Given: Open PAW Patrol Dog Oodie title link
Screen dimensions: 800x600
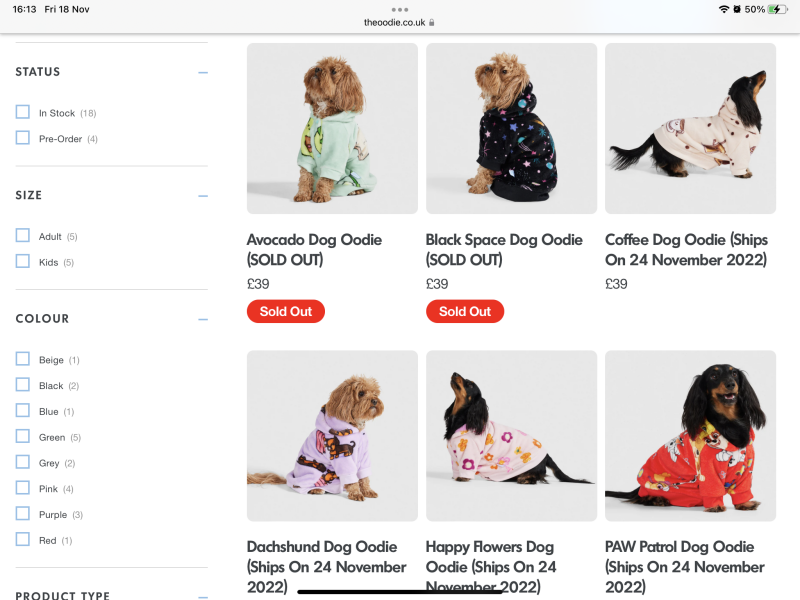Looking at the screenshot, I should click(685, 567).
